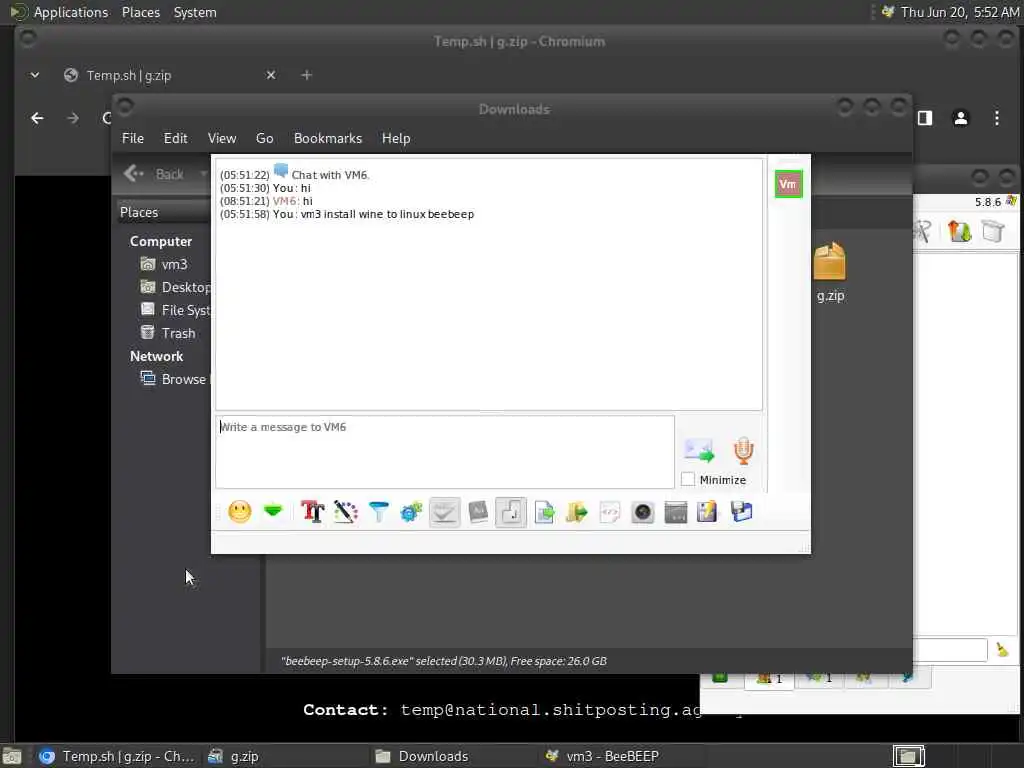
Task: Open Chromium three-dot menu
Action: point(997,118)
